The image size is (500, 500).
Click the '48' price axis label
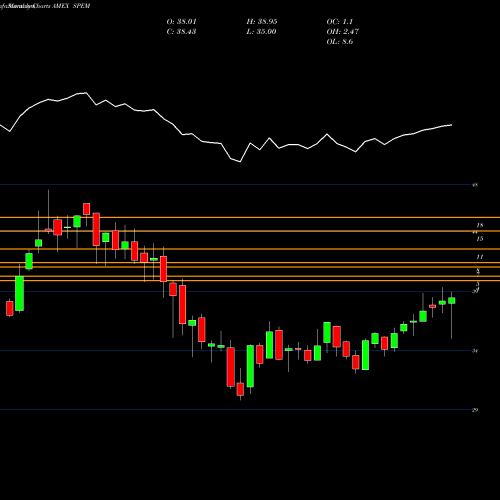click(x=475, y=185)
